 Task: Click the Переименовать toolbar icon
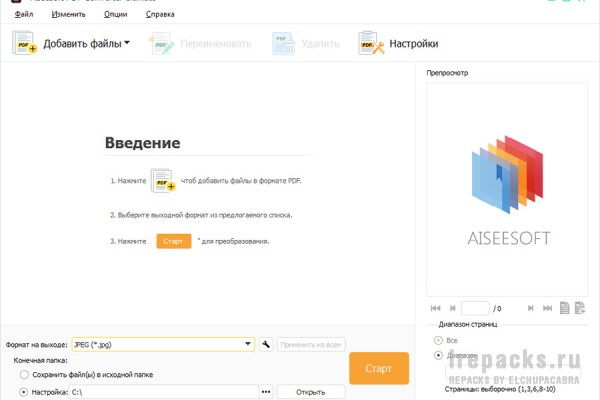[x=162, y=43]
